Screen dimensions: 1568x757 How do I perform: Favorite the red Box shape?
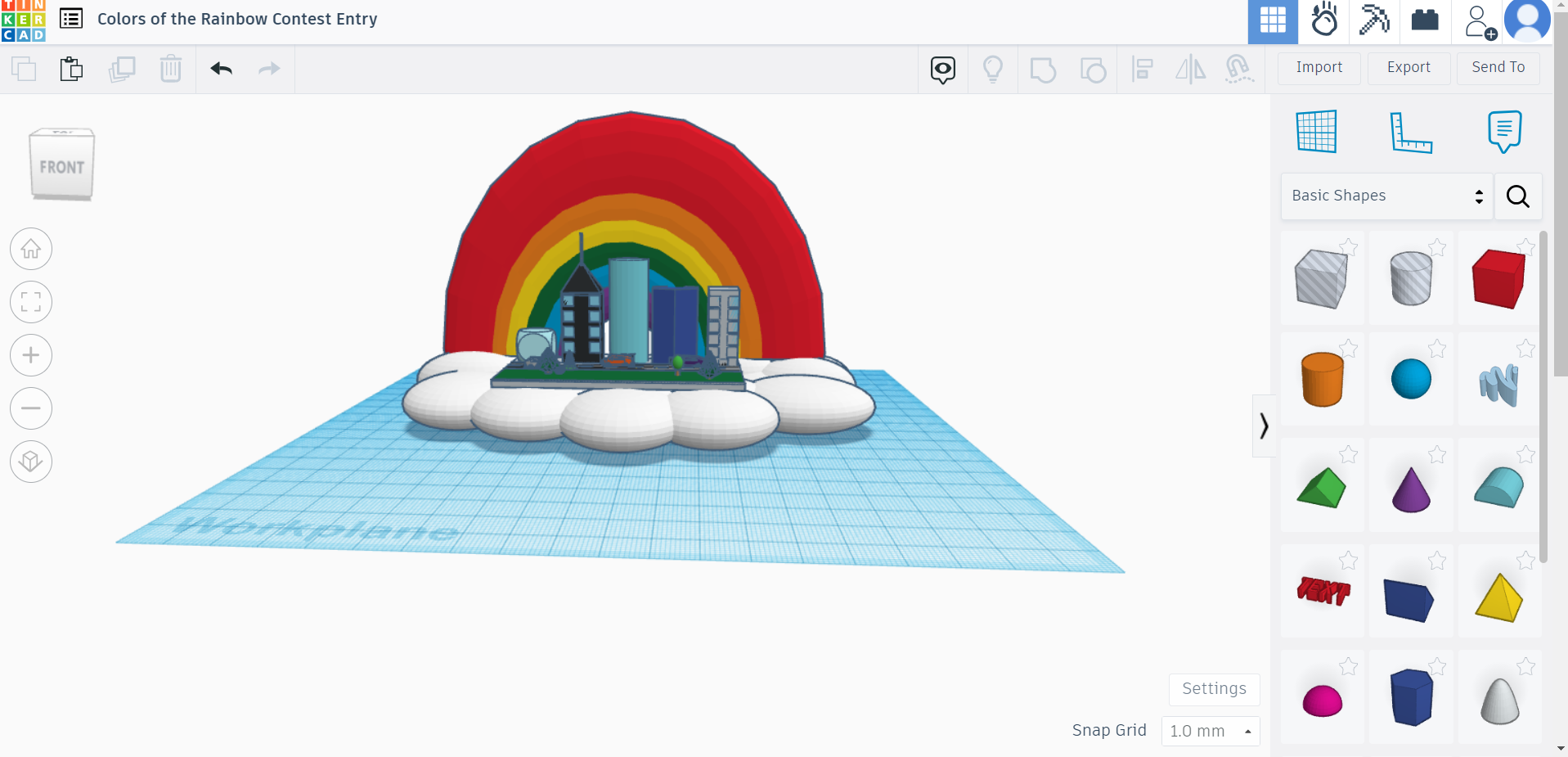click(1525, 246)
